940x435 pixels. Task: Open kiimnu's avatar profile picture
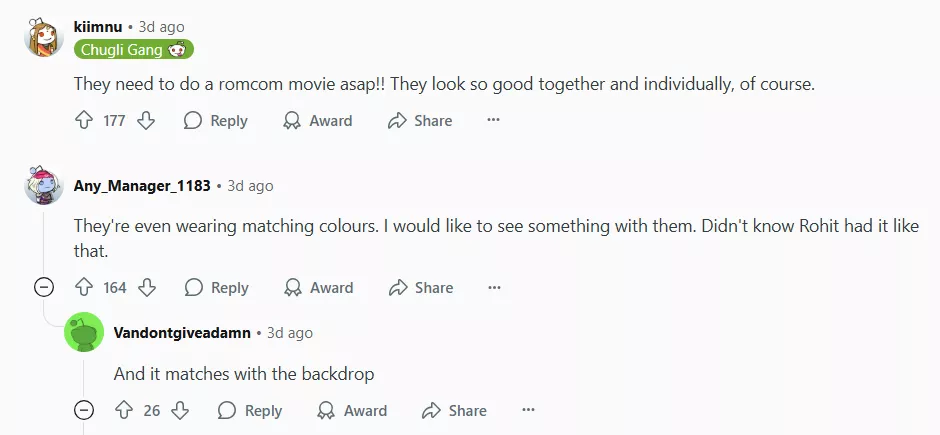44,38
